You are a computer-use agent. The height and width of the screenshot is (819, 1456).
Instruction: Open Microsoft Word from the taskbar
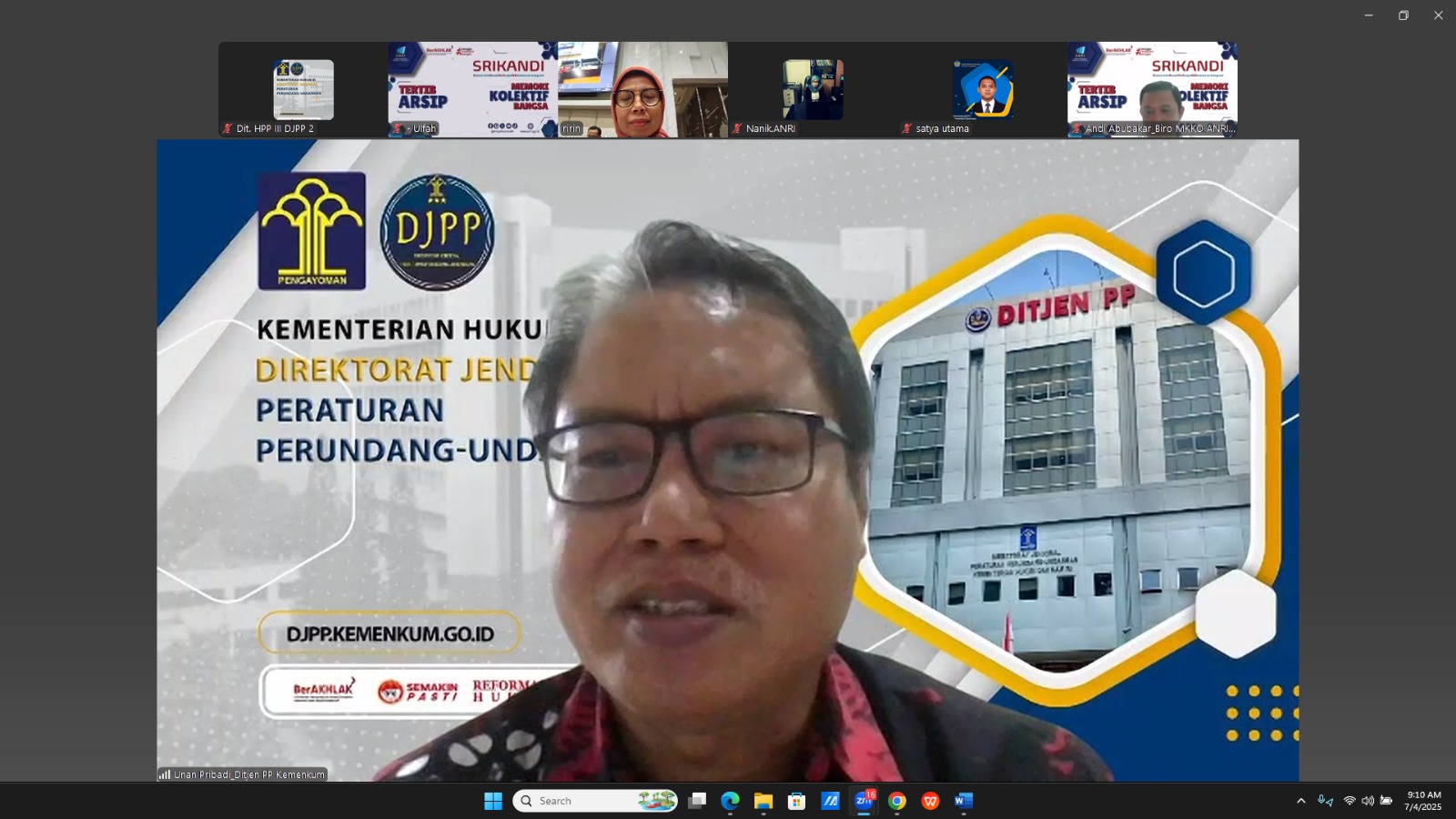pos(964,801)
